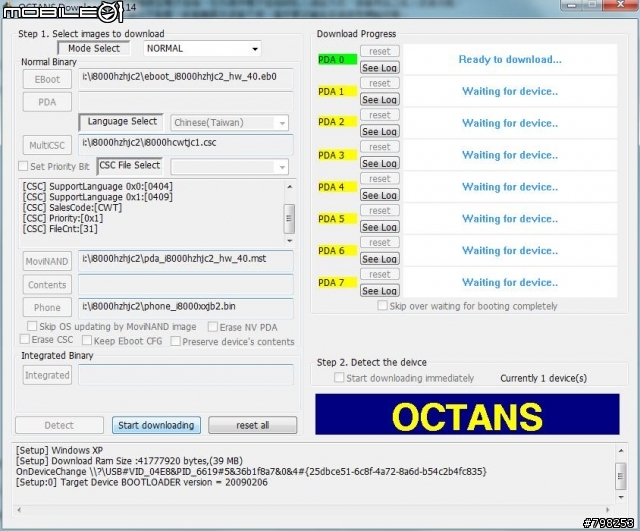The width and height of the screenshot is (640, 531).
Task: Click the MoviNAND file button
Action: point(47,261)
